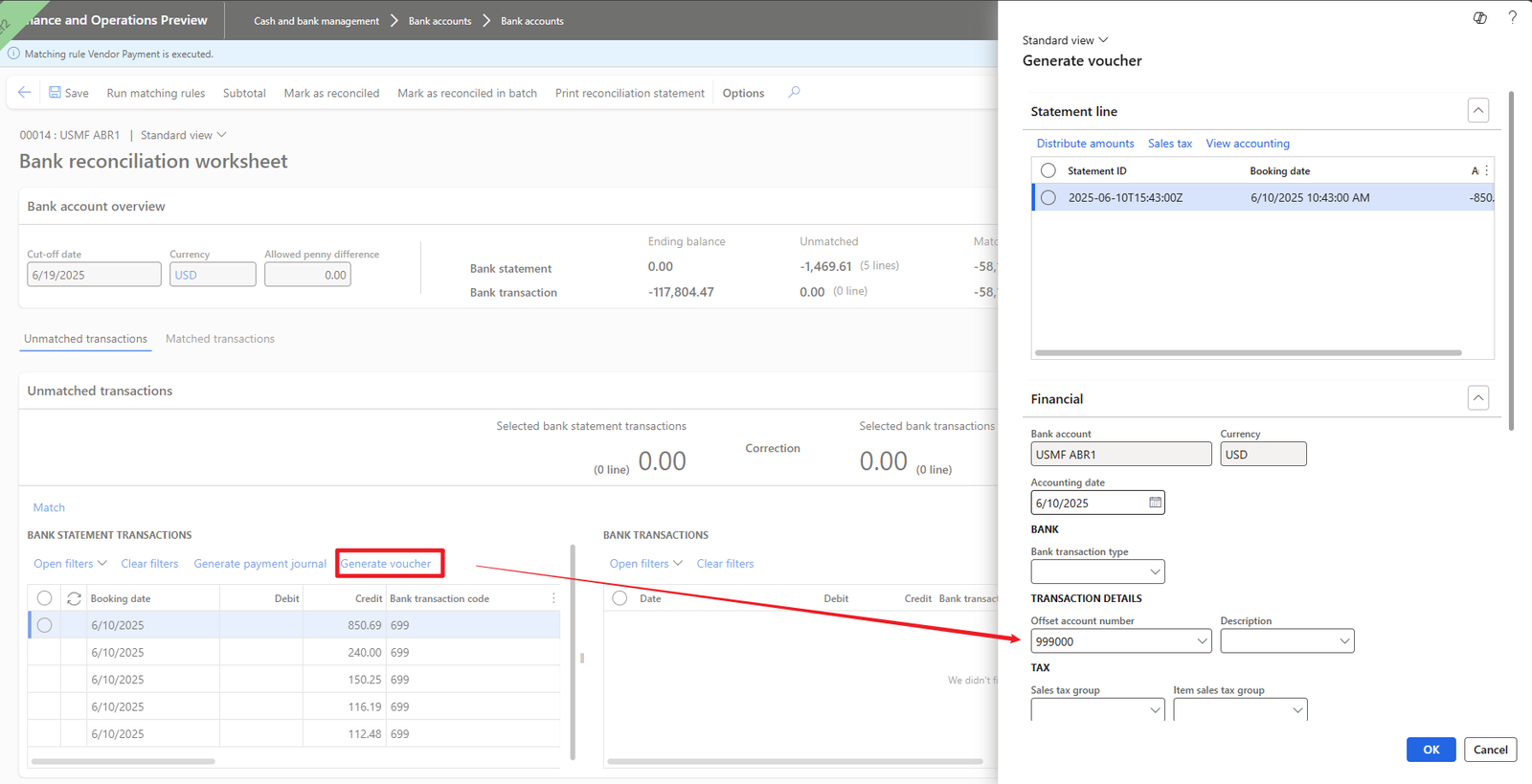This screenshot has width=1532, height=784.
Task: Switch to Unmatched transactions tab
Action: 85,339
